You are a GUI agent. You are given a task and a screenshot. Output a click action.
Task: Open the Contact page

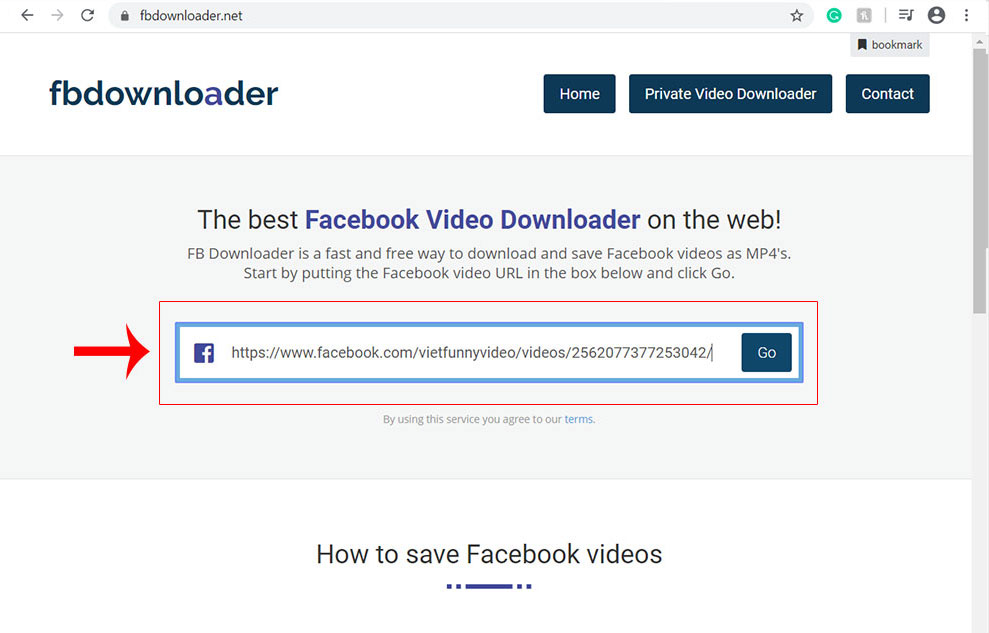pos(887,94)
